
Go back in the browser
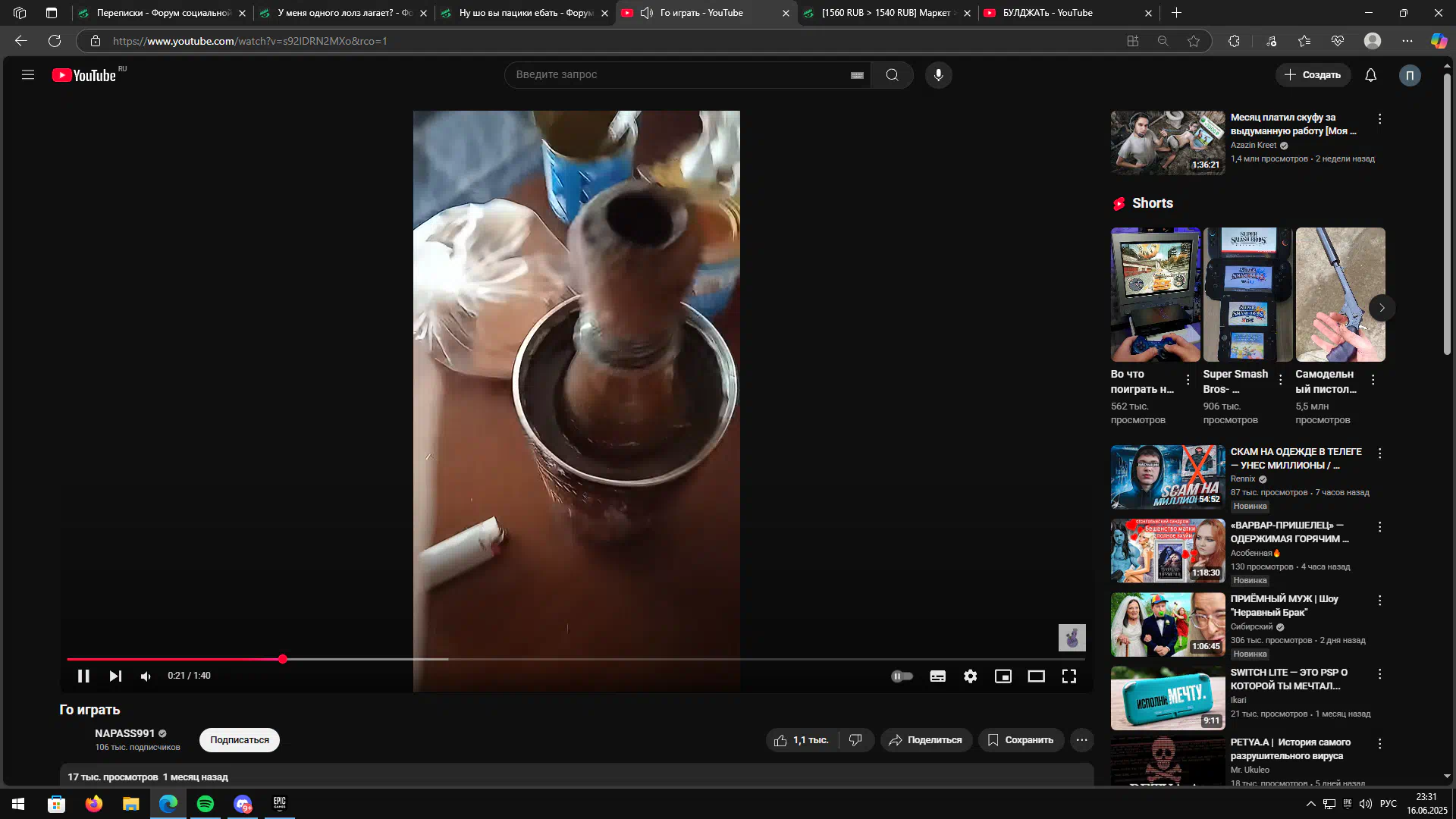[x=21, y=41]
